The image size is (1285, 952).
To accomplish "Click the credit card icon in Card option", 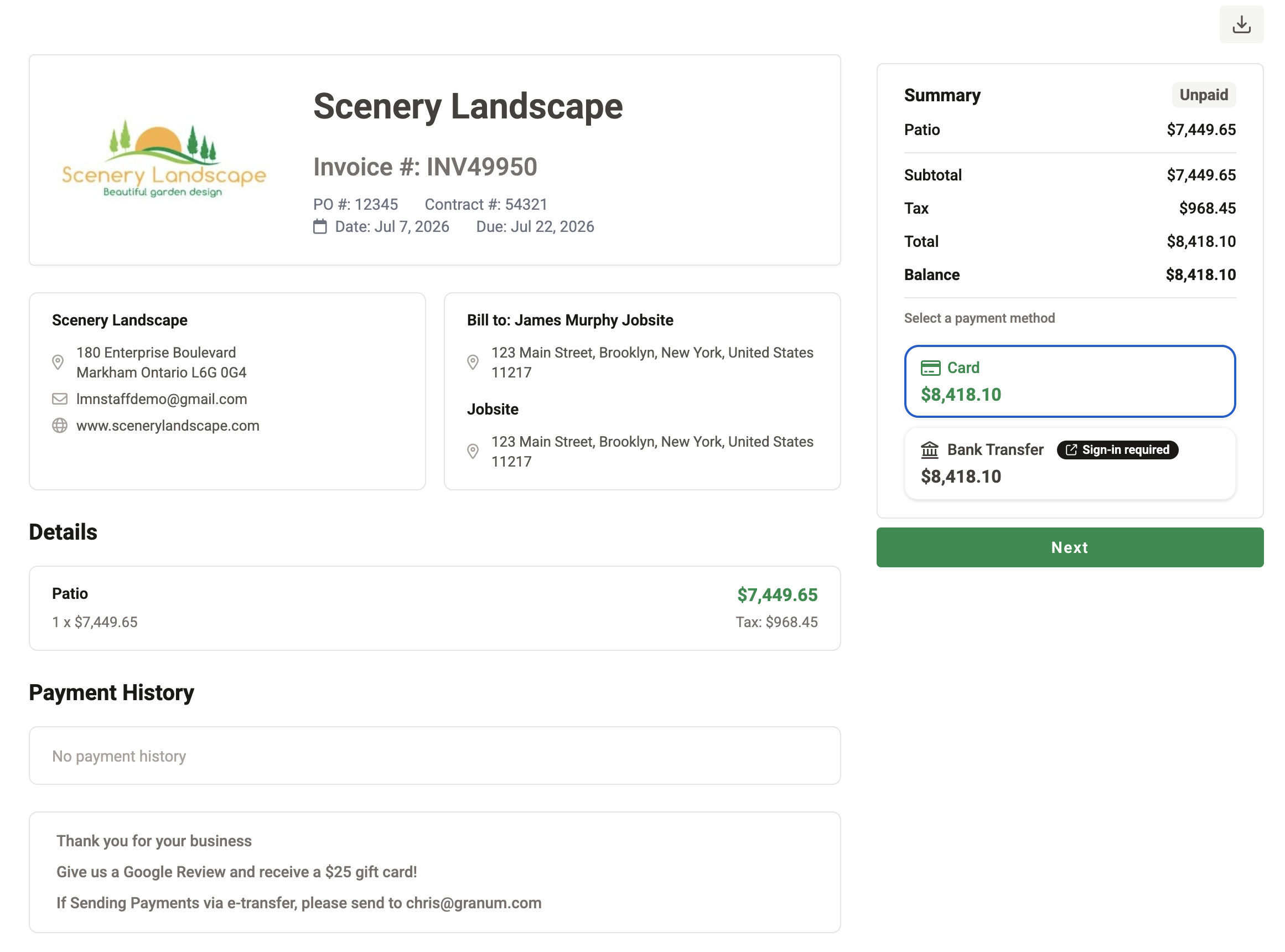I will click(930, 368).
